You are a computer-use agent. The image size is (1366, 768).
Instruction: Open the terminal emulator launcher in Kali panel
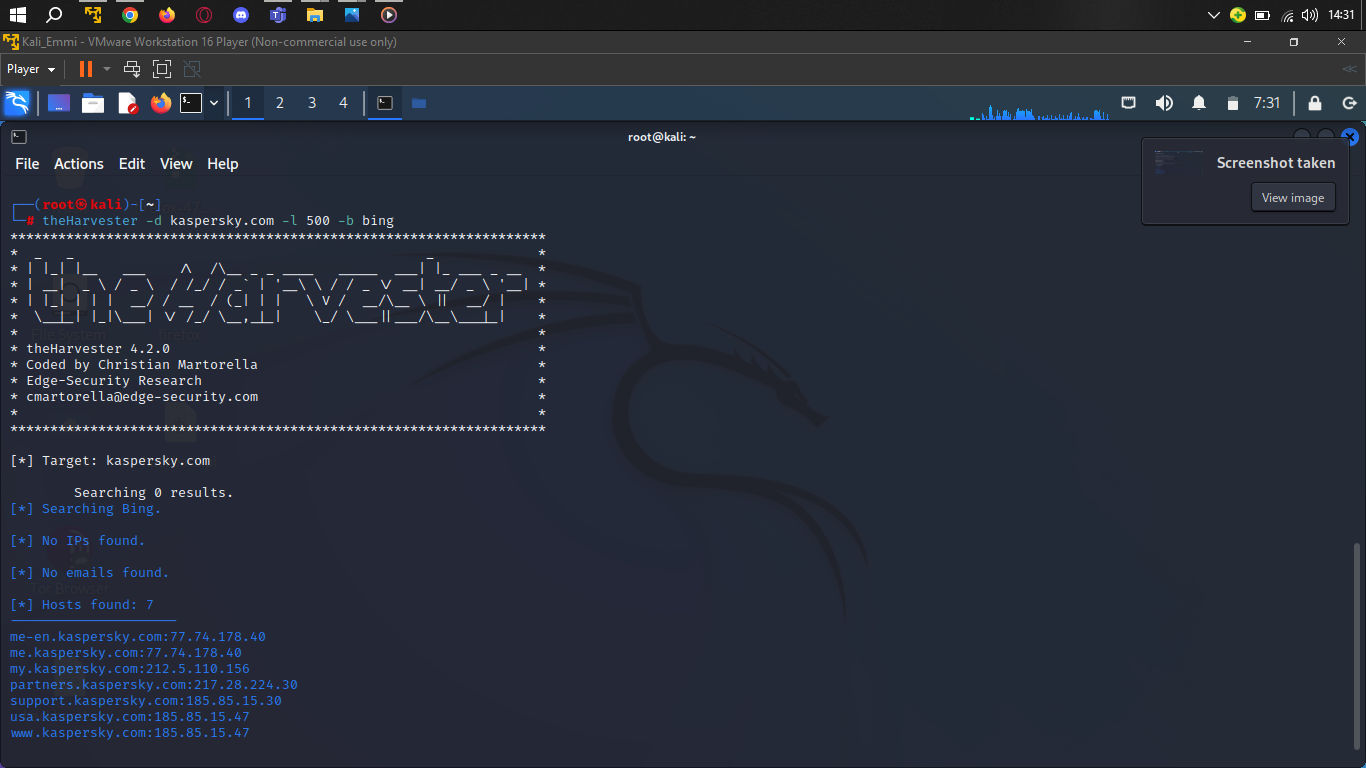coord(191,103)
